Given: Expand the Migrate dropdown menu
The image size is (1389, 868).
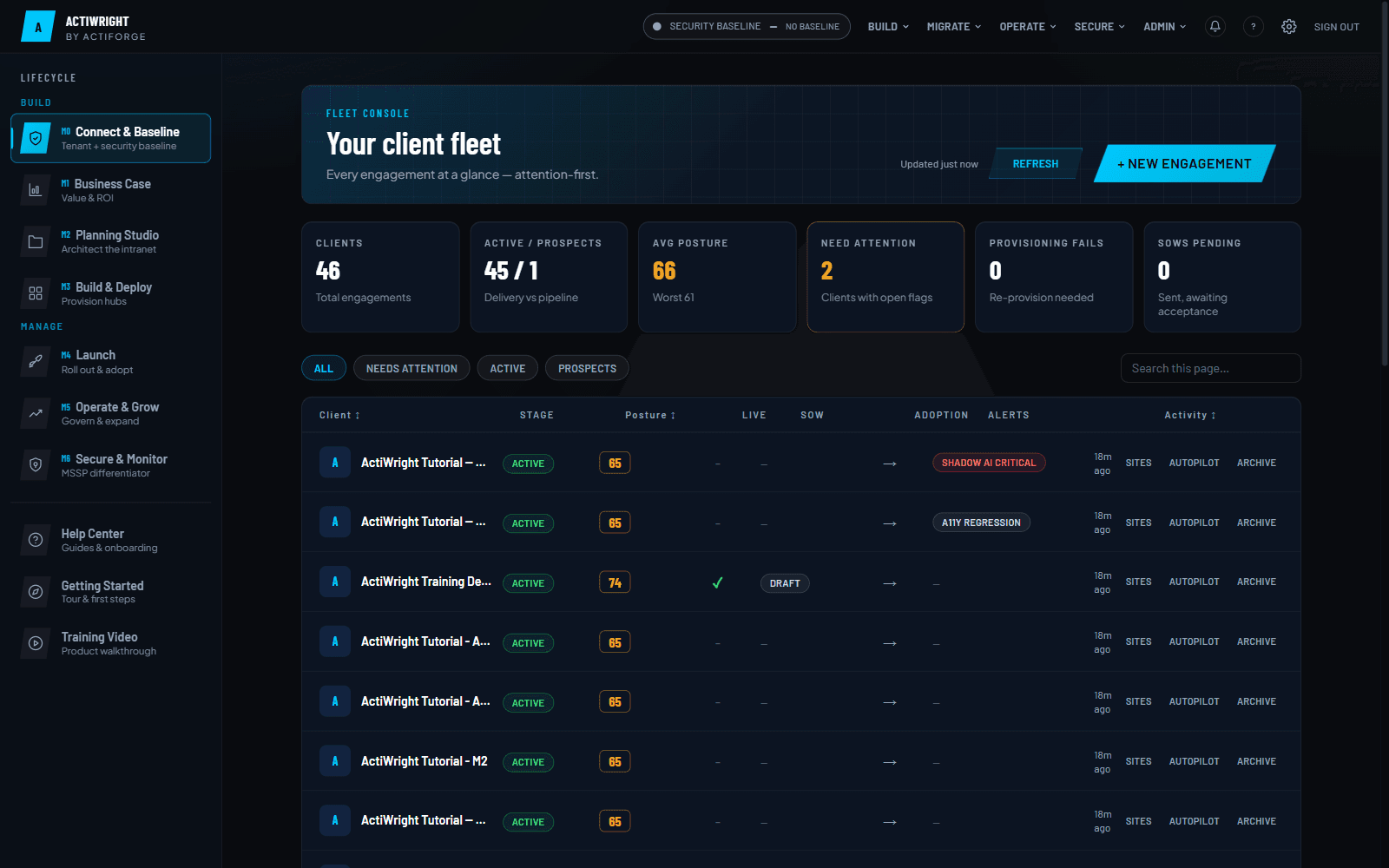Looking at the screenshot, I should [x=954, y=27].
